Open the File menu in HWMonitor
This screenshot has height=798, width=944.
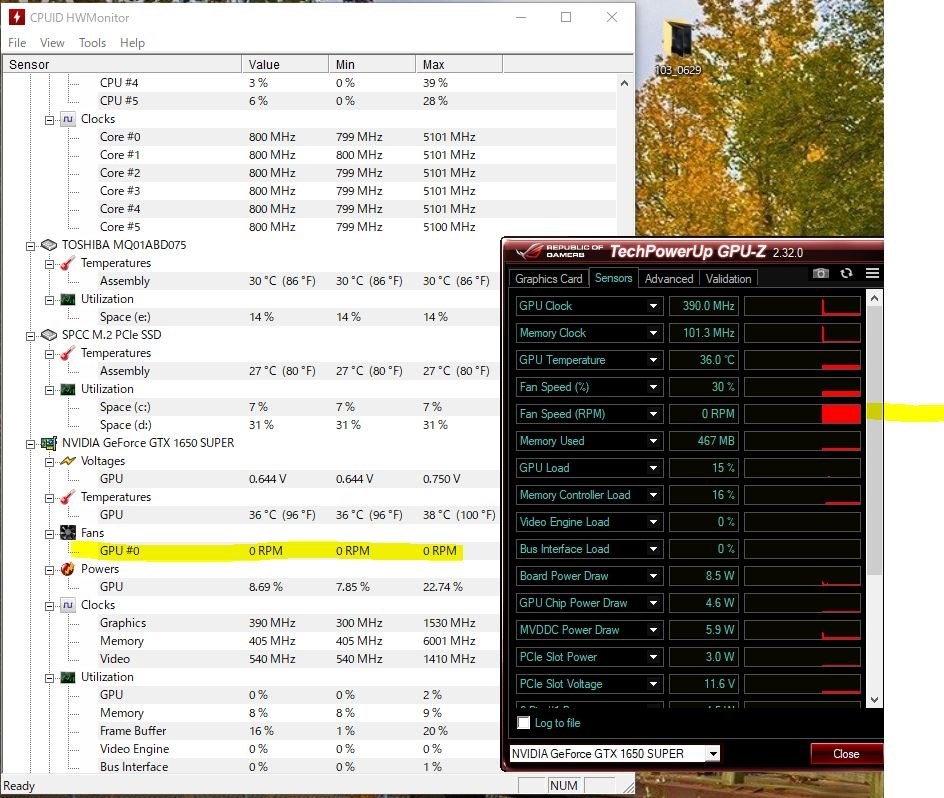(17, 43)
